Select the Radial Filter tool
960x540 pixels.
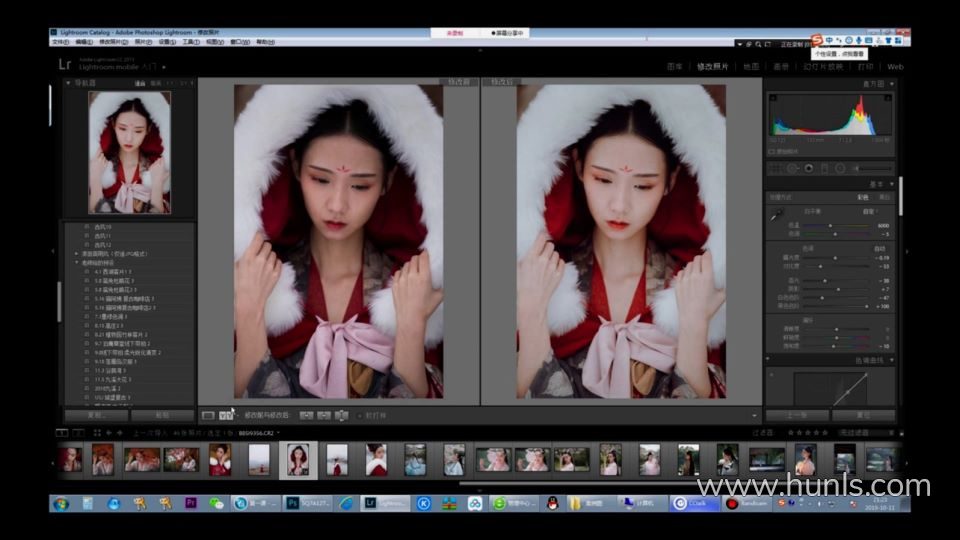(840, 168)
